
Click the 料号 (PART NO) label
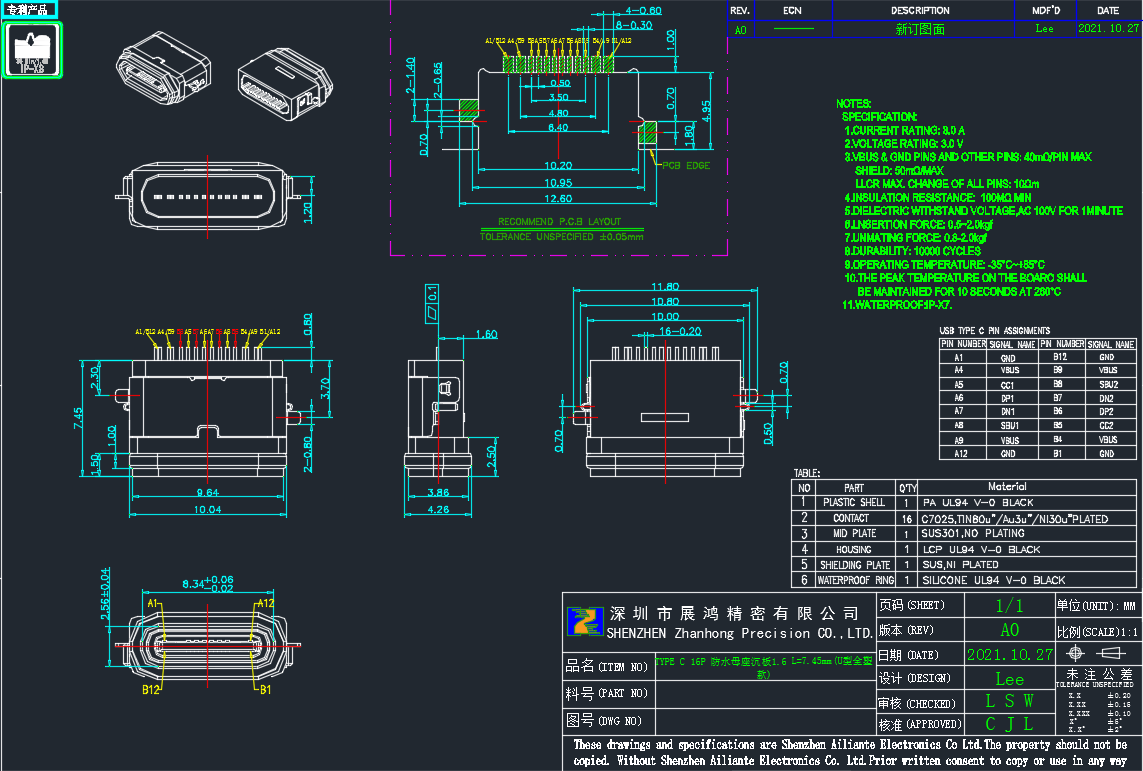coord(606,694)
